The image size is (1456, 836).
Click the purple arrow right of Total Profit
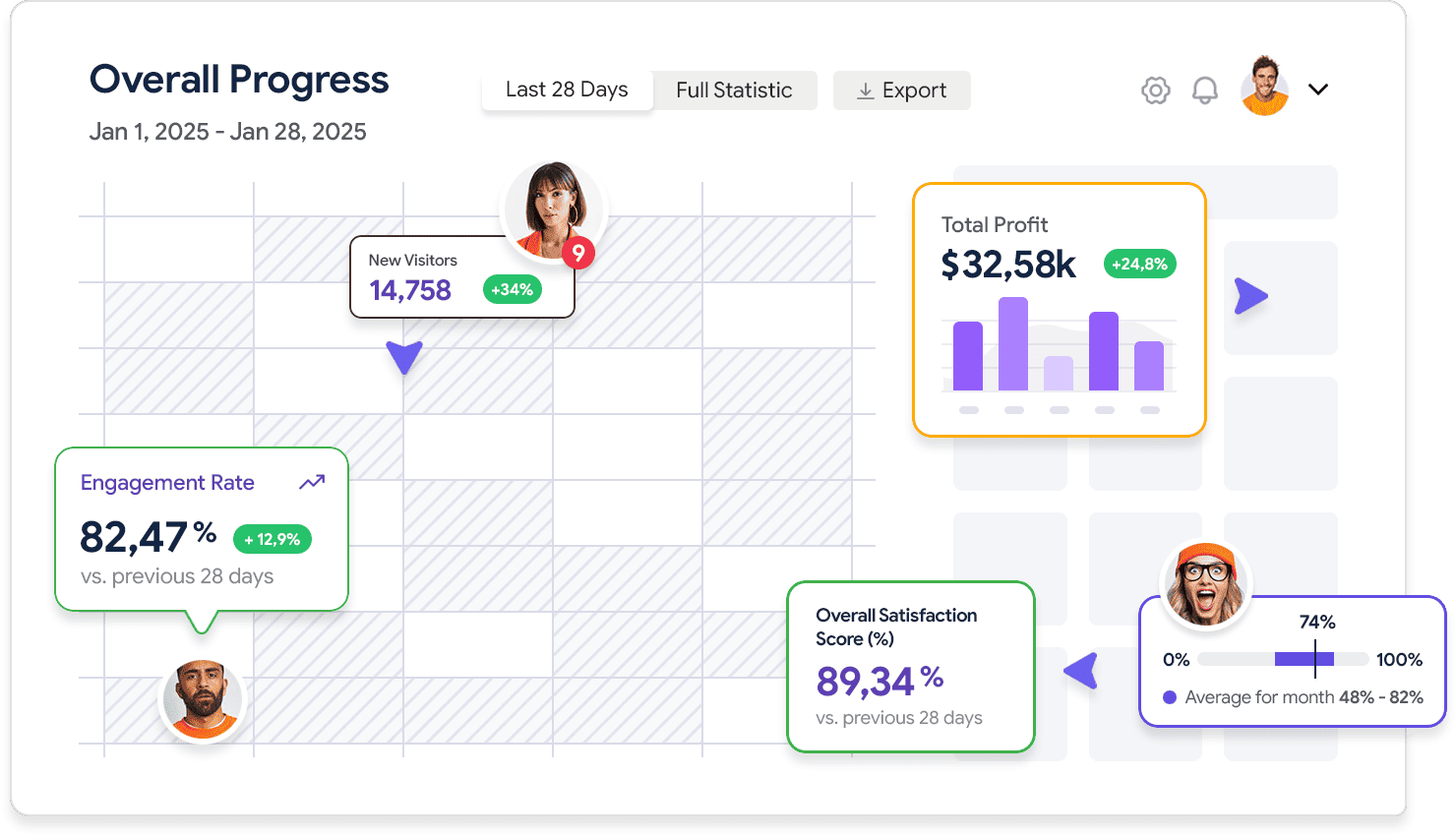click(1251, 296)
